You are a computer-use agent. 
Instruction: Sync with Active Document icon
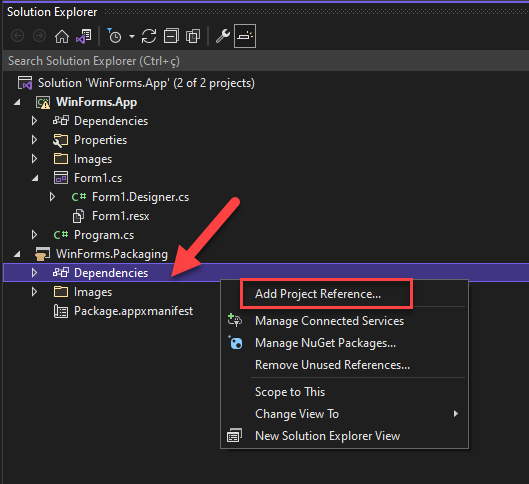point(149,36)
